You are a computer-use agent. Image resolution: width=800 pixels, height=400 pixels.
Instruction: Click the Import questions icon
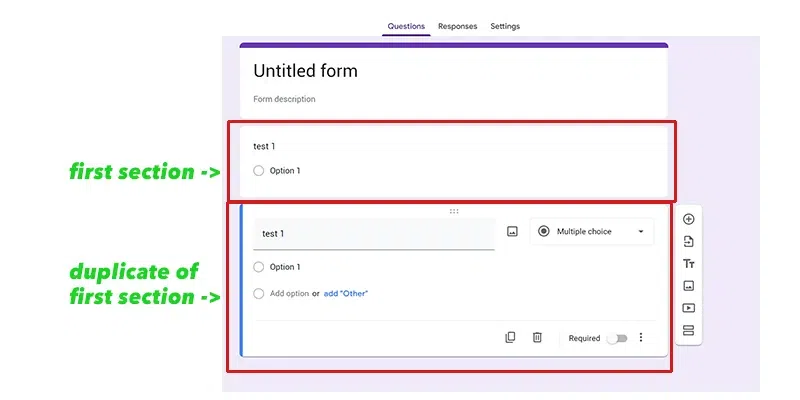pos(688,242)
